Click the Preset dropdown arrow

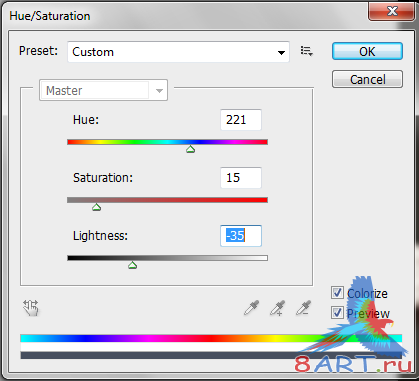pos(281,52)
